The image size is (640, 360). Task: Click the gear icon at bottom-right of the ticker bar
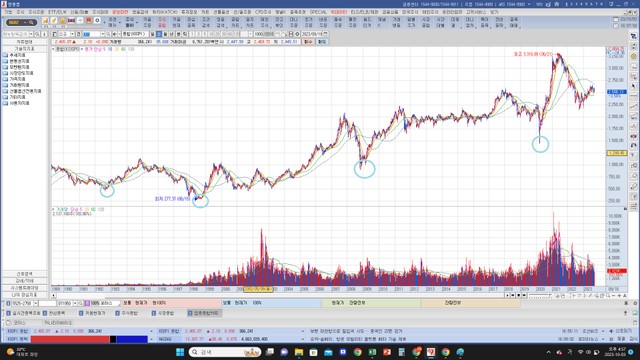[x=611, y=339]
